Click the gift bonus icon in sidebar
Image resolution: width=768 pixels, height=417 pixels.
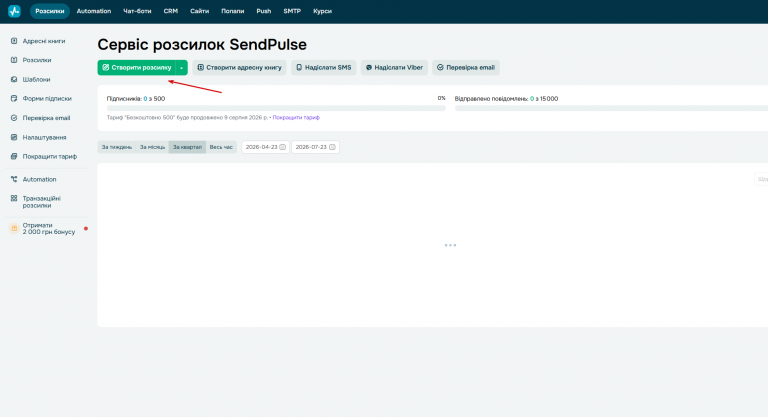tap(14, 228)
